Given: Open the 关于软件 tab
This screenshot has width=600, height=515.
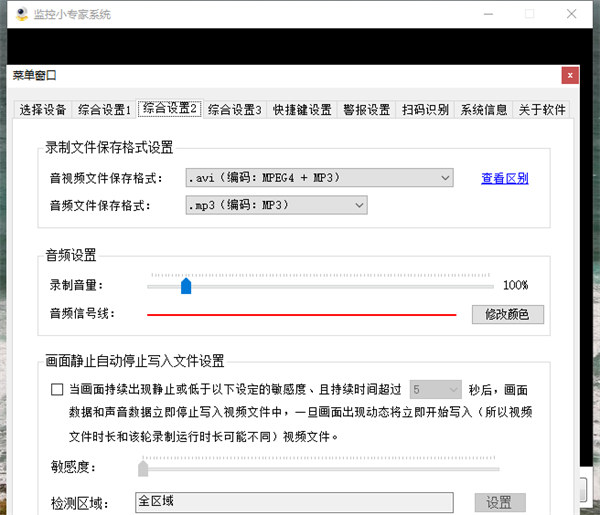Looking at the screenshot, I should tap(542, 110).
